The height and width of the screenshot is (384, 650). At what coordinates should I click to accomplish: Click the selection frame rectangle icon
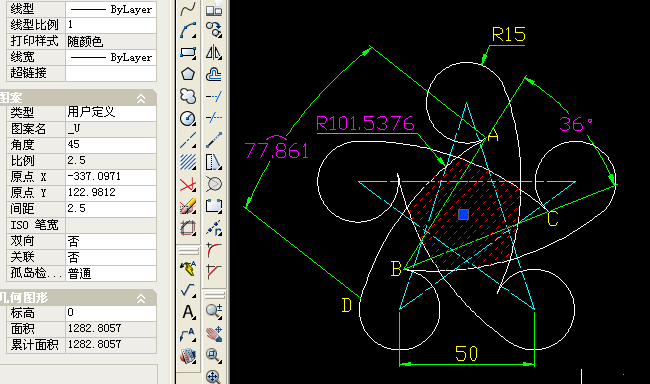coord(214,206)
